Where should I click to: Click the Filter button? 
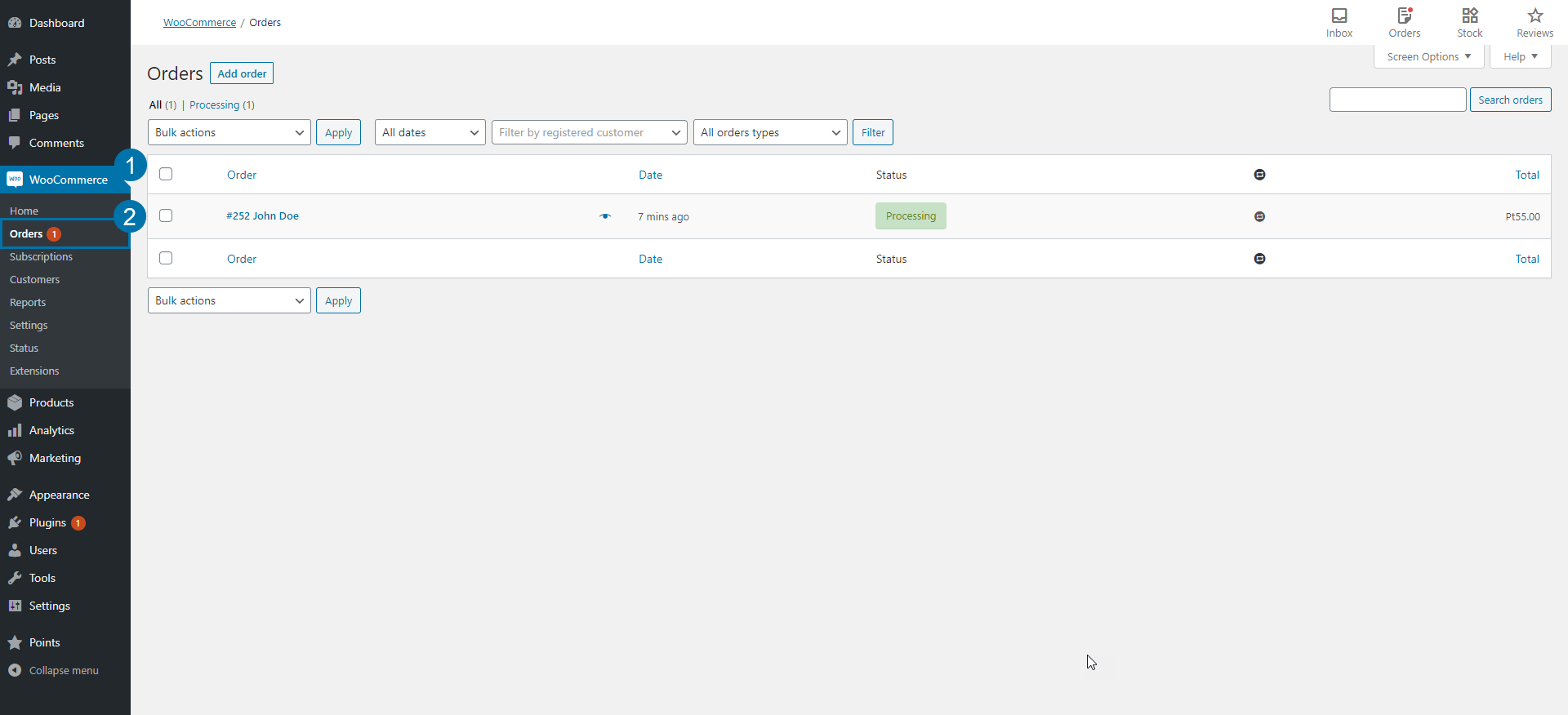[873, 132]
